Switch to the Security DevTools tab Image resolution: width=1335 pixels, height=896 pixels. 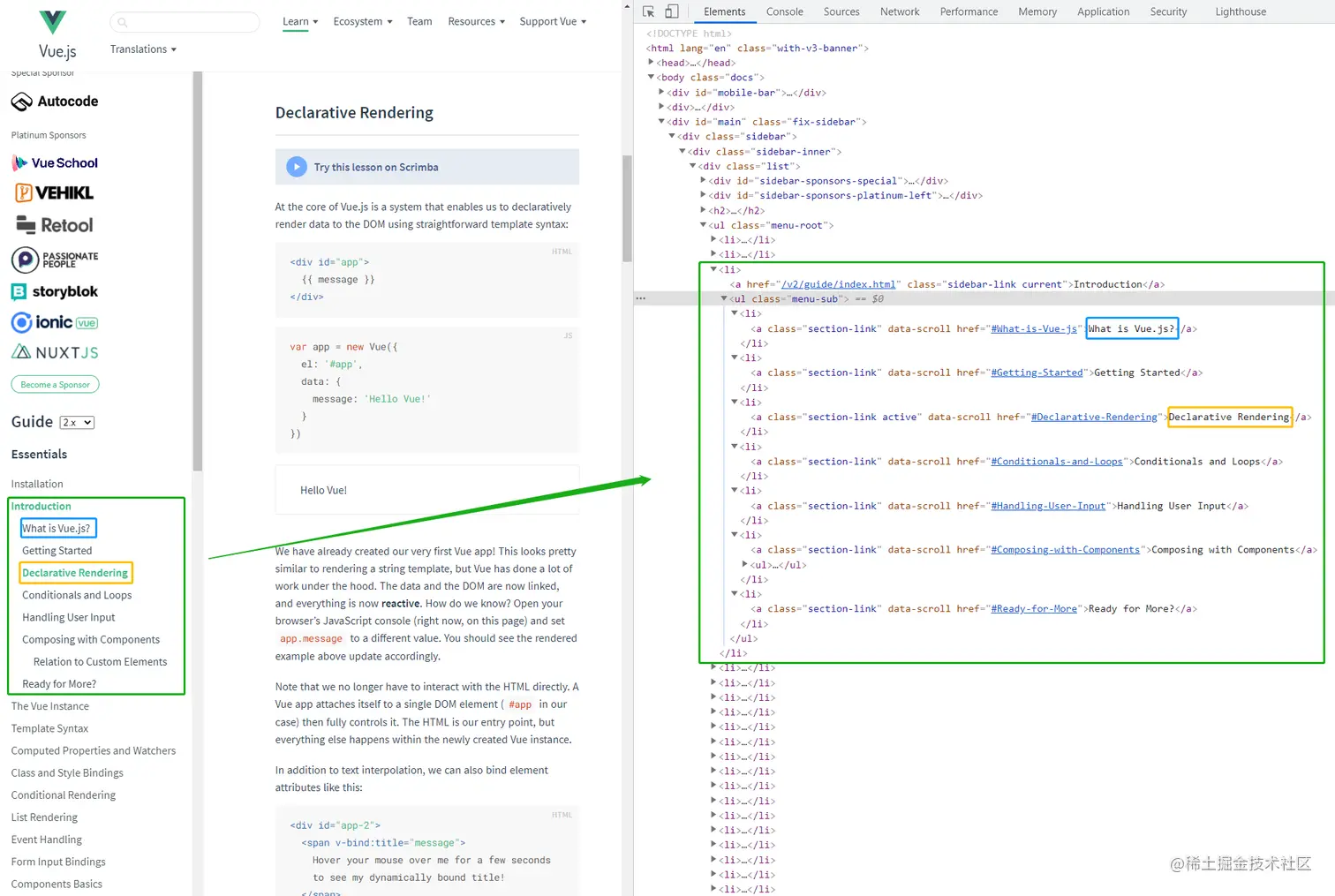click(x=1168, y=11)
